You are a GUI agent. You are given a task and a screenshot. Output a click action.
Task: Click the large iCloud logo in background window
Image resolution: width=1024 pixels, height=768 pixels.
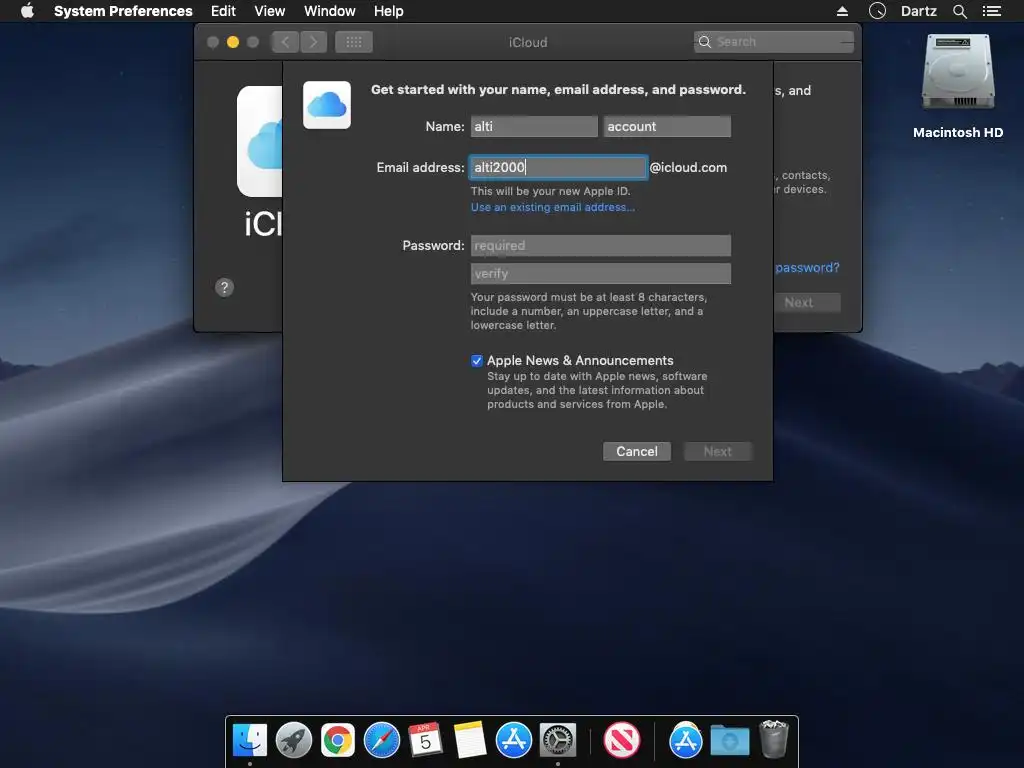click(260, 141)
